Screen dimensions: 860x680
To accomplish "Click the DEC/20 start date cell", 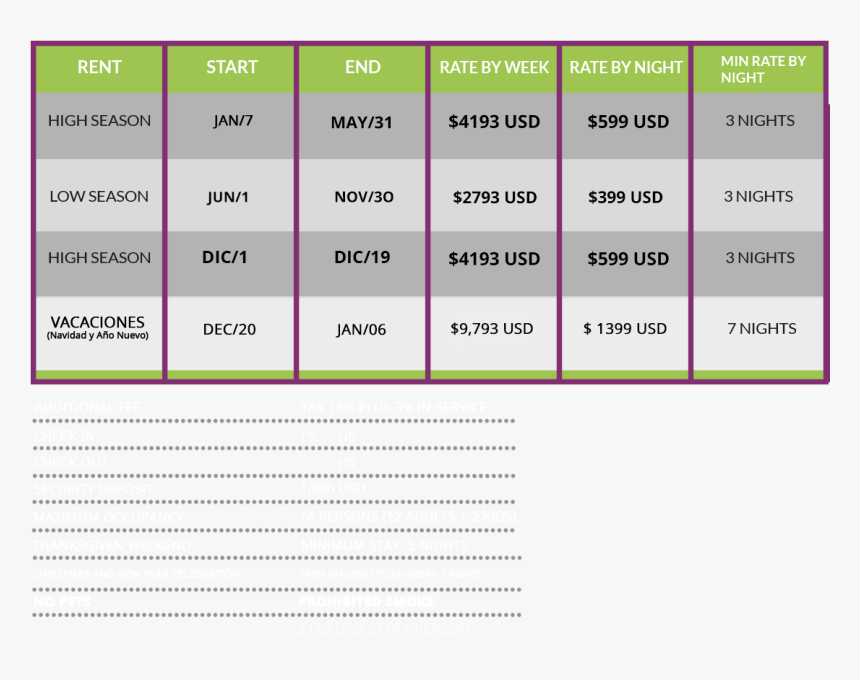I will tap(232, 328).
